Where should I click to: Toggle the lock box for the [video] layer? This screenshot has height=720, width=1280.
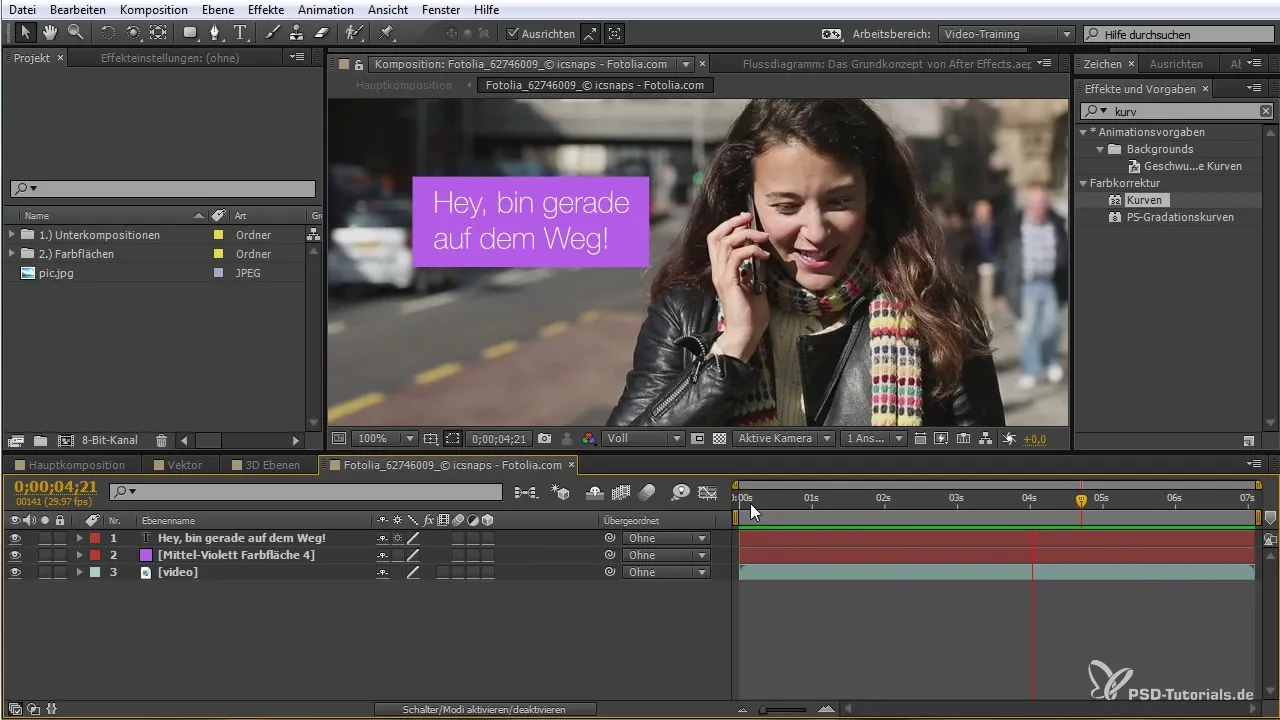(x=60, y=572)
